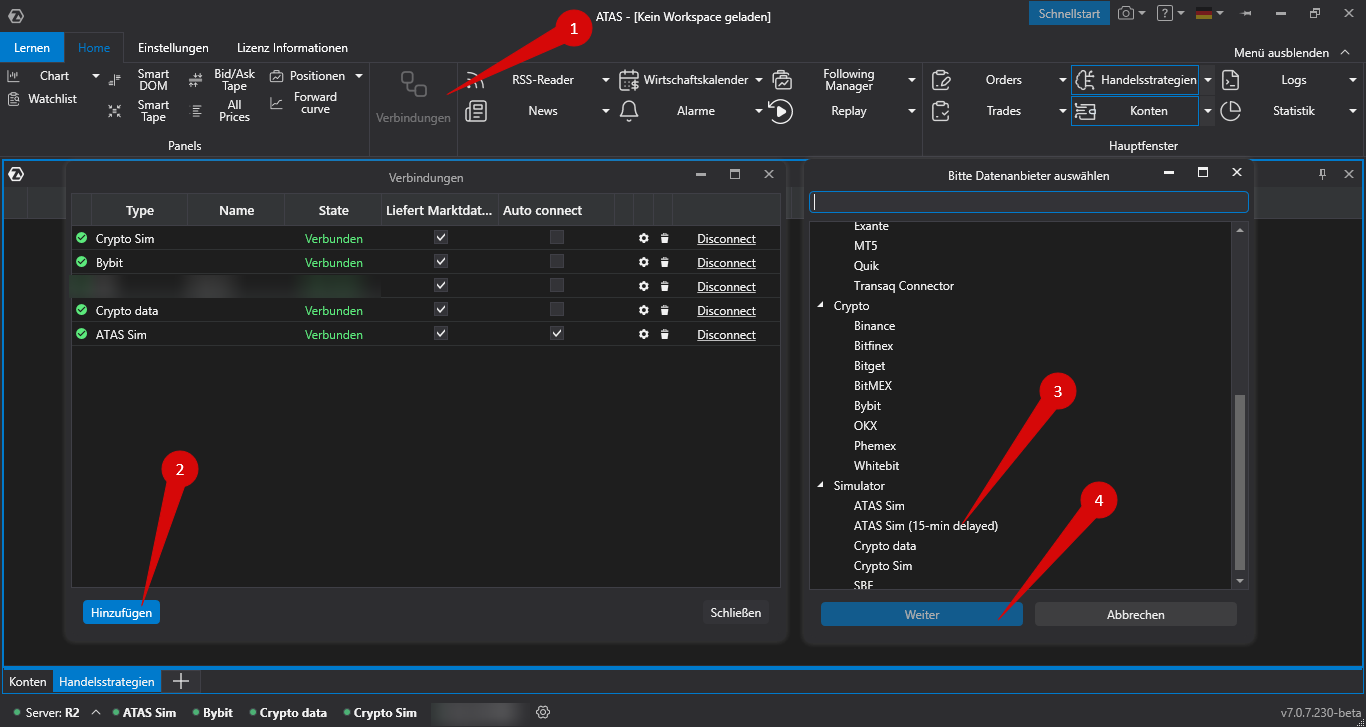1366x727 pixels.
Task: Disable Auto connect for ATAS Sim
Action: click(x=557, y=334)
